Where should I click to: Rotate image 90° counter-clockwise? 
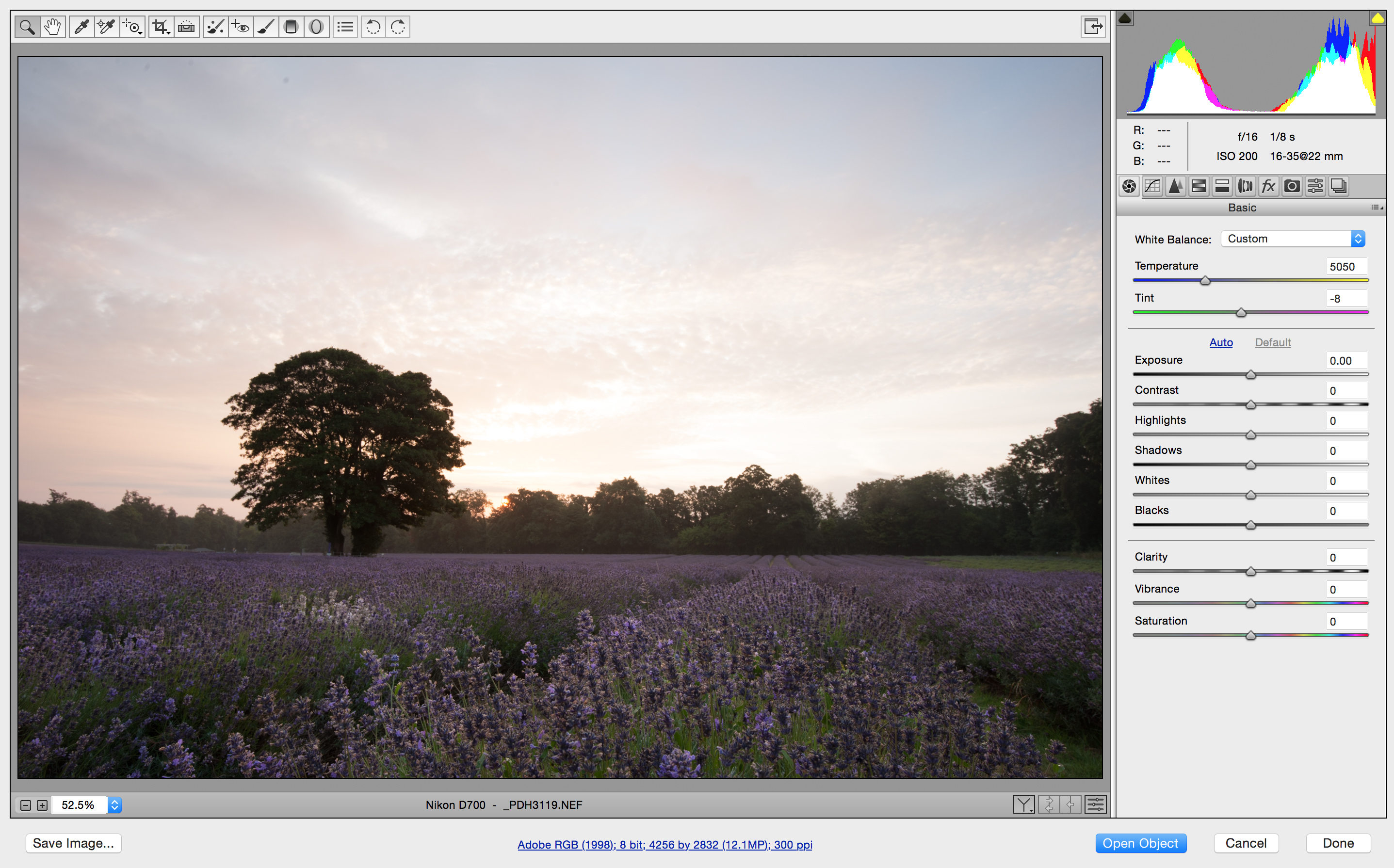tap(373, 27)
